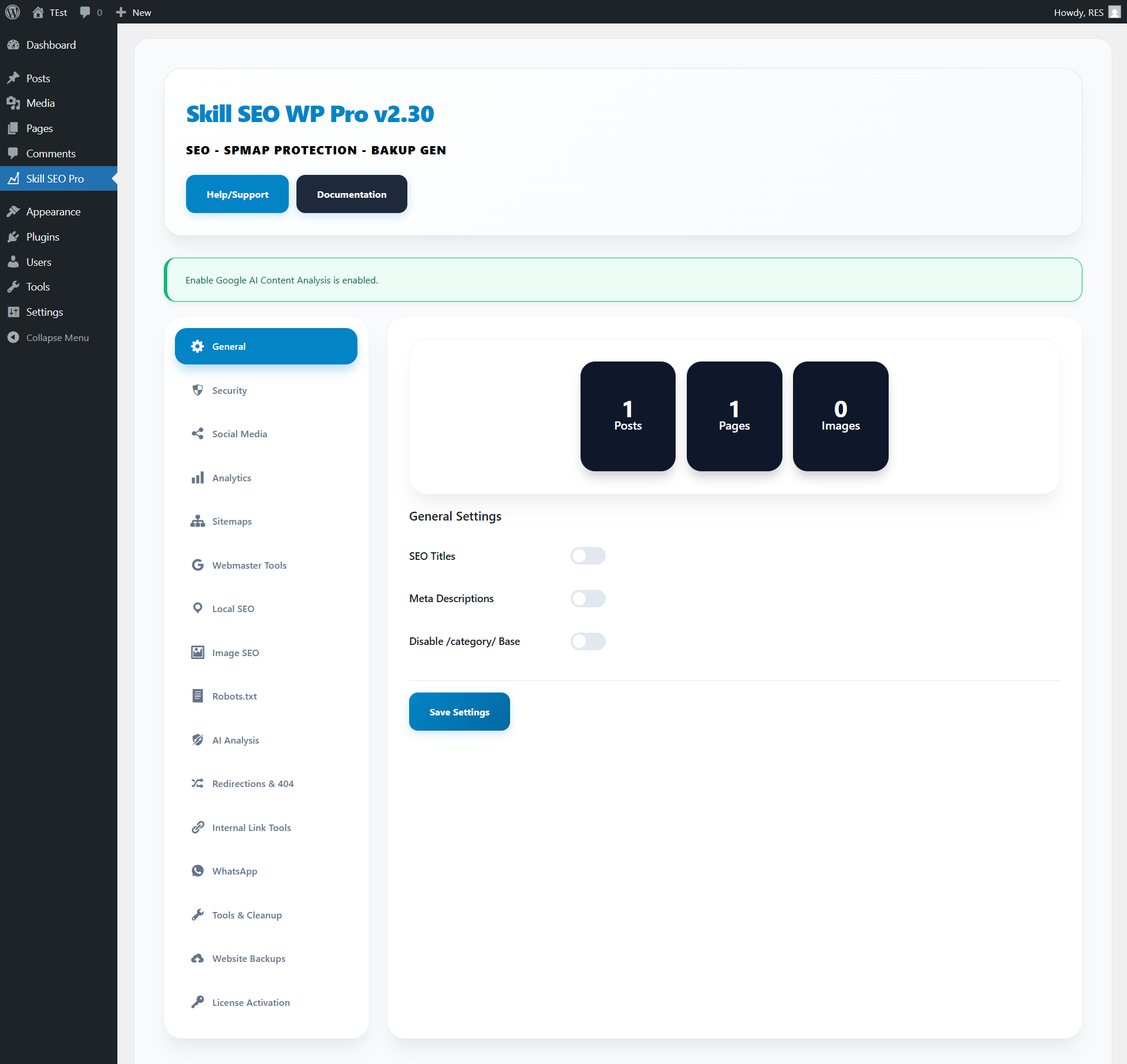Select the License Activation key icon
The width and height of the screenshot is (1127, 1064).
click(x=197, y=1002)
